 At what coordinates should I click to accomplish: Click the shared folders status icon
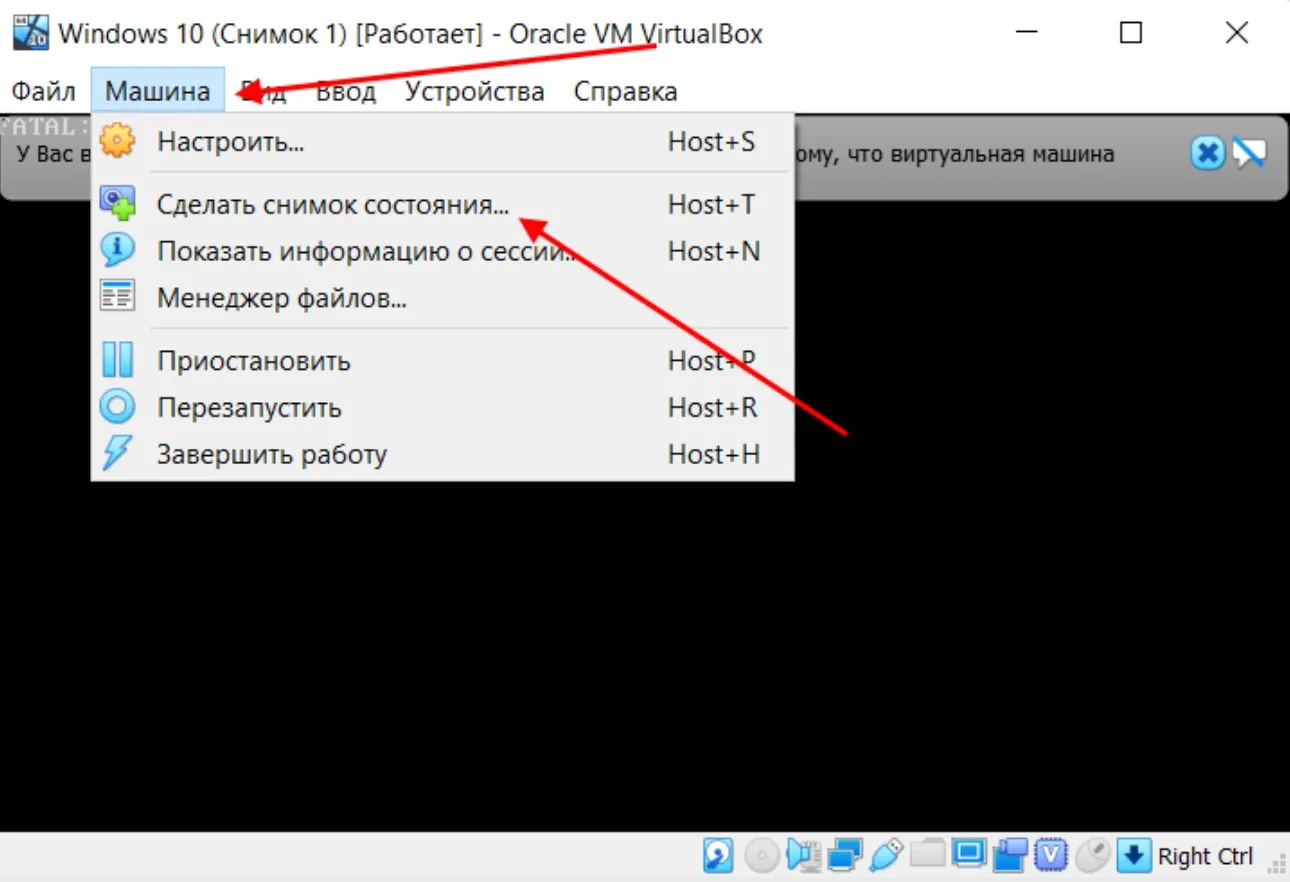point(928,855)
